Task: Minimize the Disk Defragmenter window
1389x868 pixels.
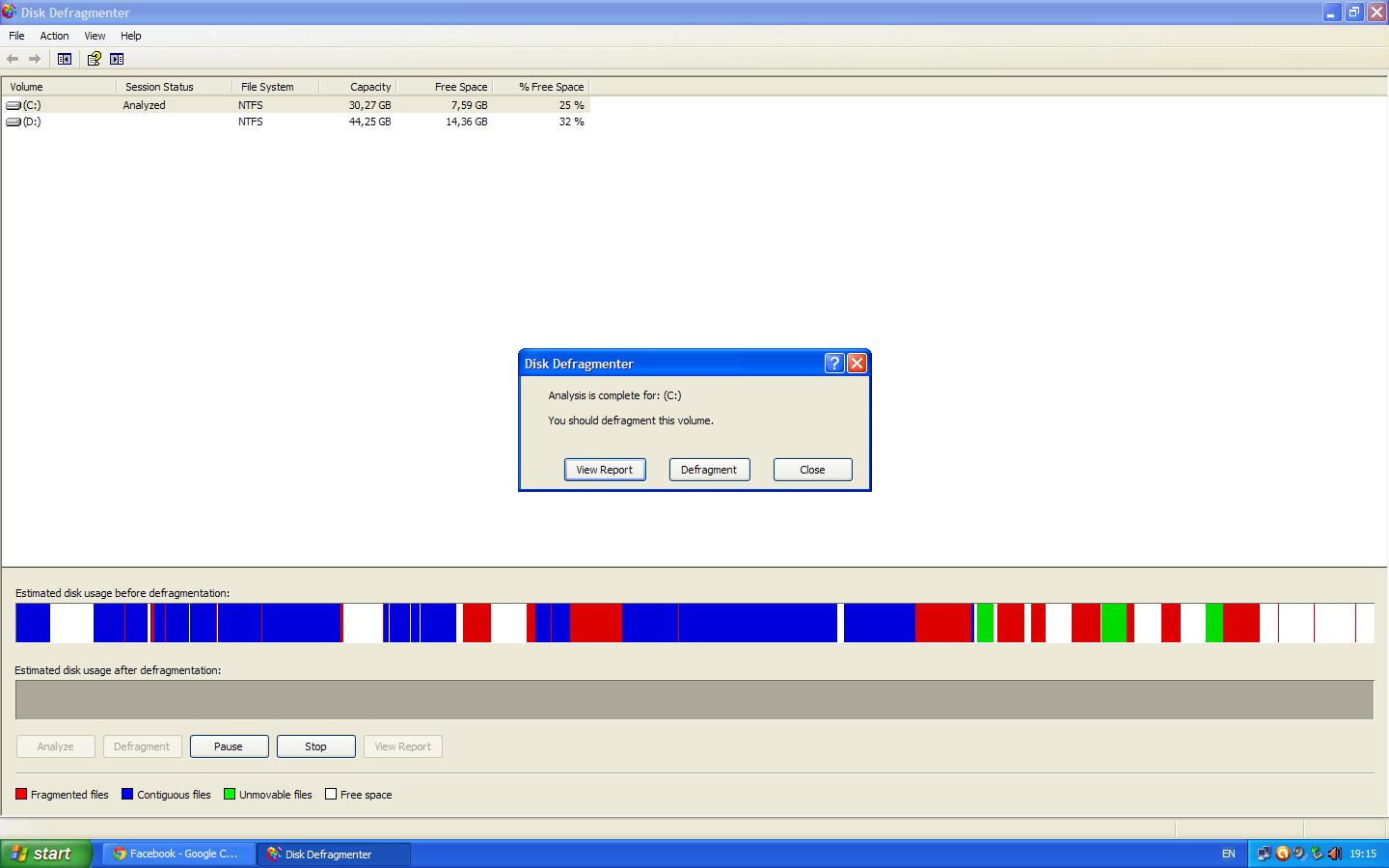Action: [x=1331, y=13]
